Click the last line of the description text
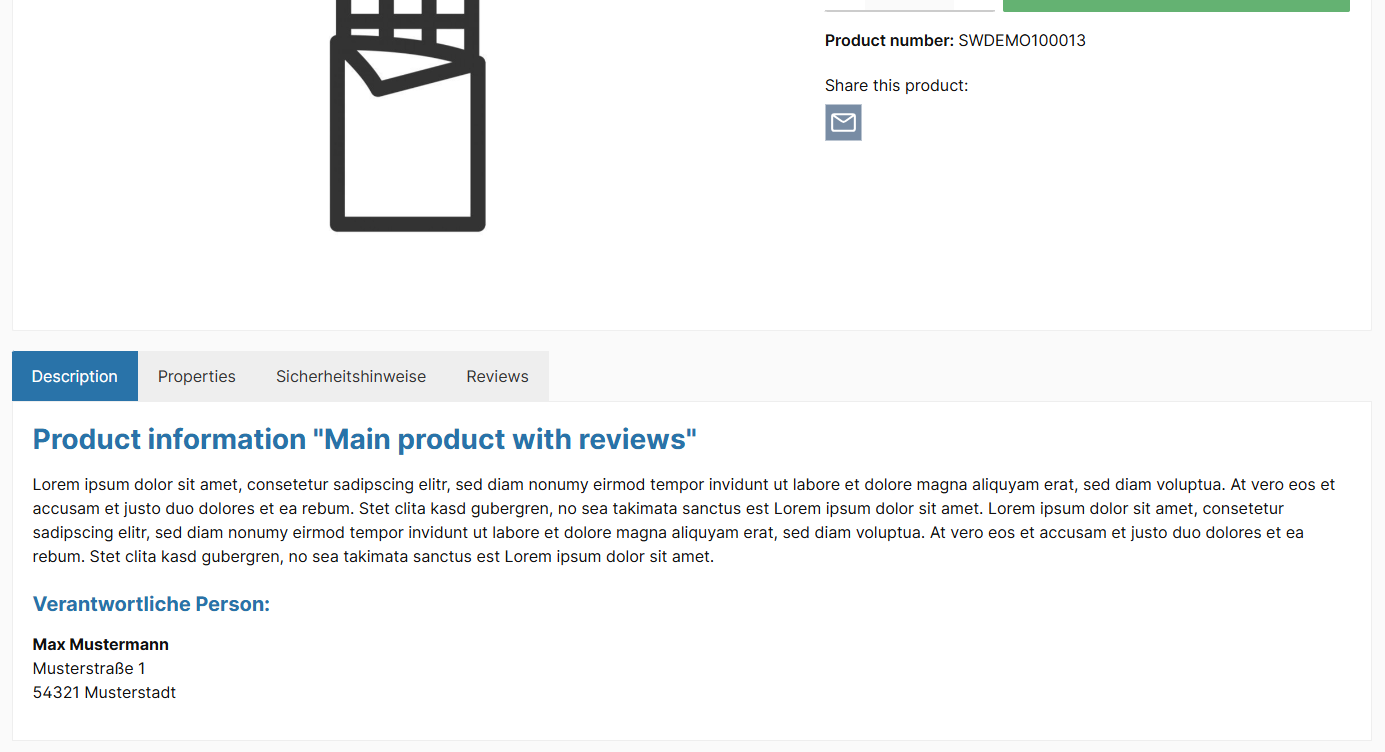The image size is (1385, 752). pyautogui.click(x=373, y=557)
